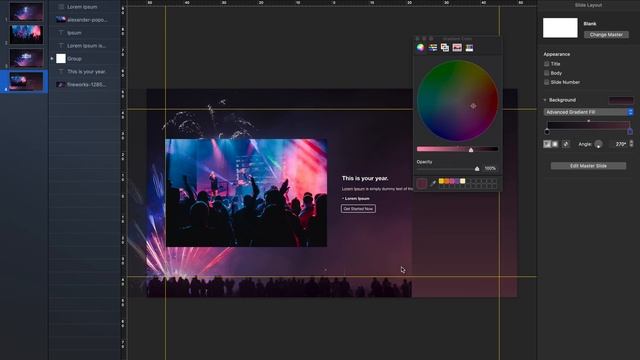Viewport: 640px width, 360px height.
Task: Click text icon of 'Lorem Ipsum is...' layer
Action: point(61,46)
